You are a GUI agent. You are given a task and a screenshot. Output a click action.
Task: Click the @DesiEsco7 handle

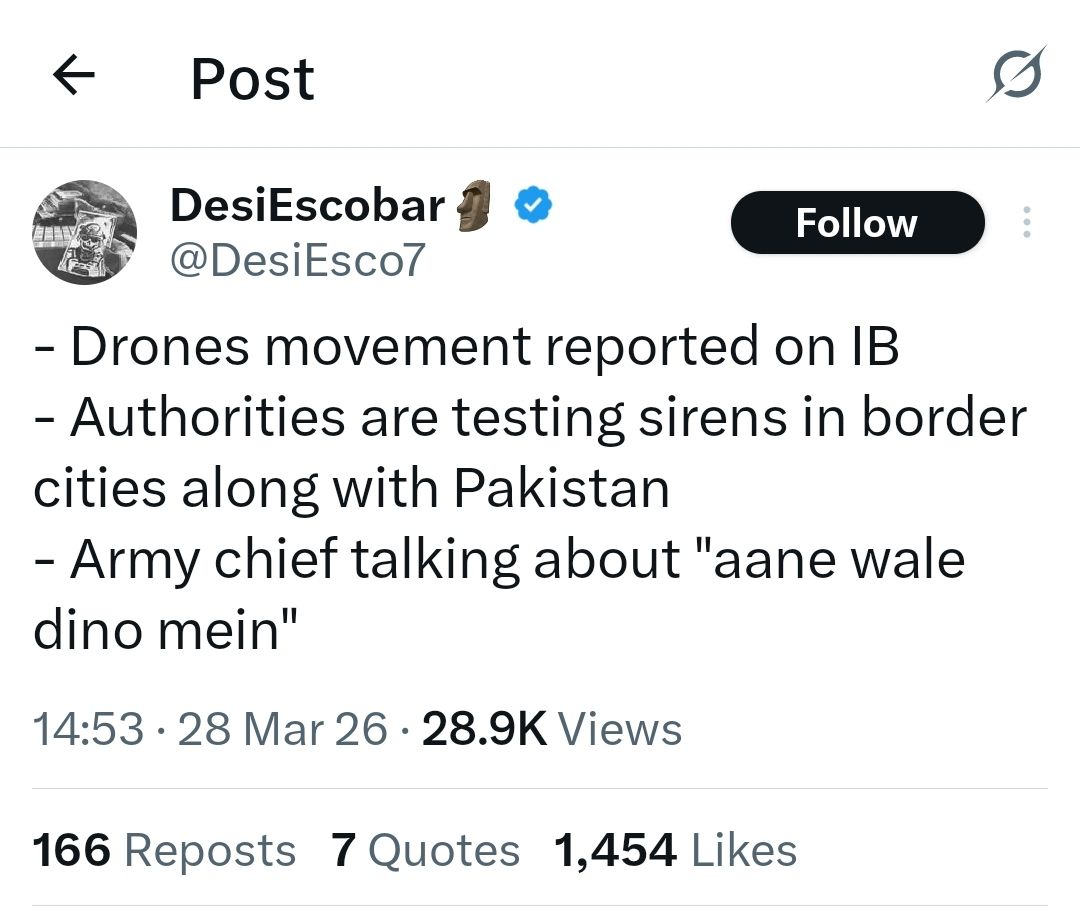click(x=298, y=261)
